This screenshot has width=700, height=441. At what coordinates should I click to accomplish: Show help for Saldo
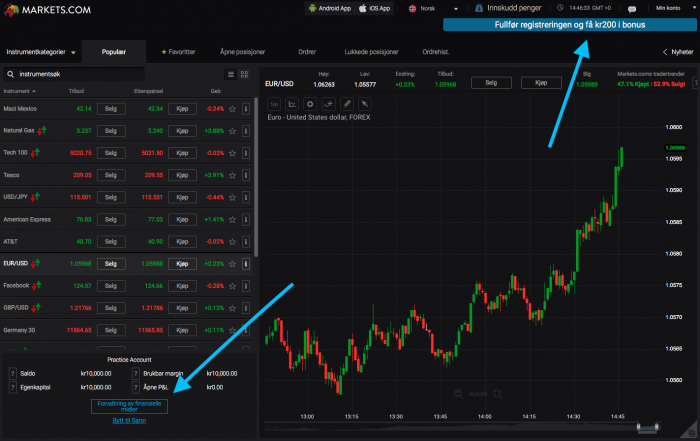tap(12, 374)
